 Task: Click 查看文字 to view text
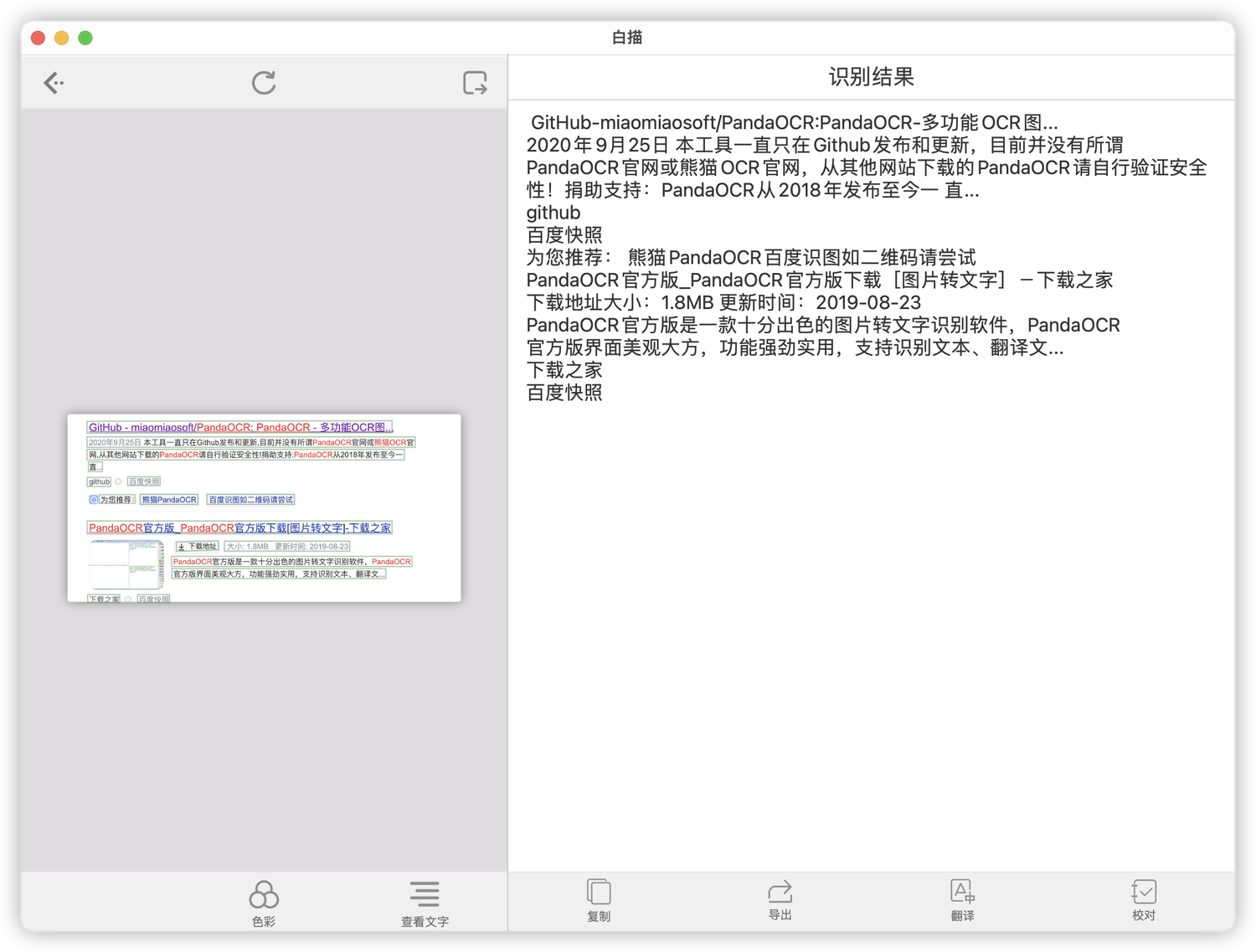425,903
